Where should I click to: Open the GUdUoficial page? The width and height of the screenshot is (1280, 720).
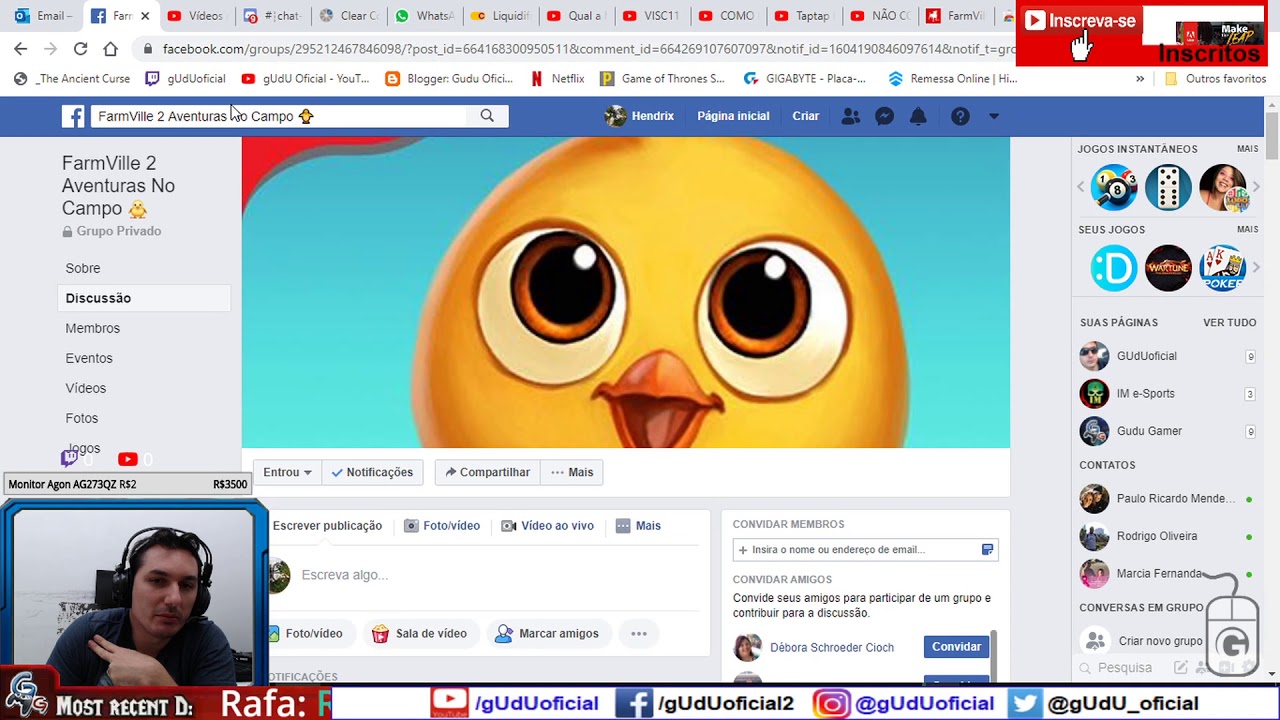click(x=1146, y=356)
